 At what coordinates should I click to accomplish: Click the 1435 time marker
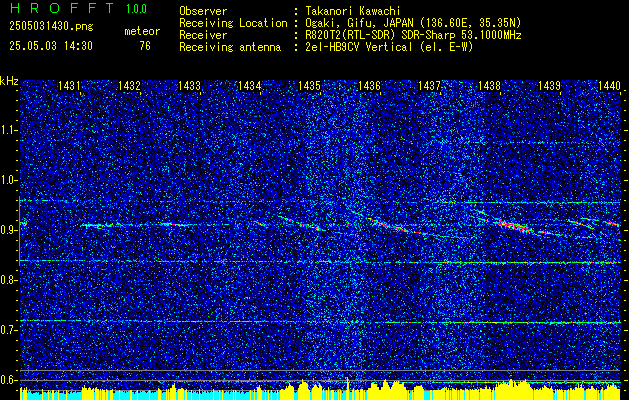pos(309,85)
